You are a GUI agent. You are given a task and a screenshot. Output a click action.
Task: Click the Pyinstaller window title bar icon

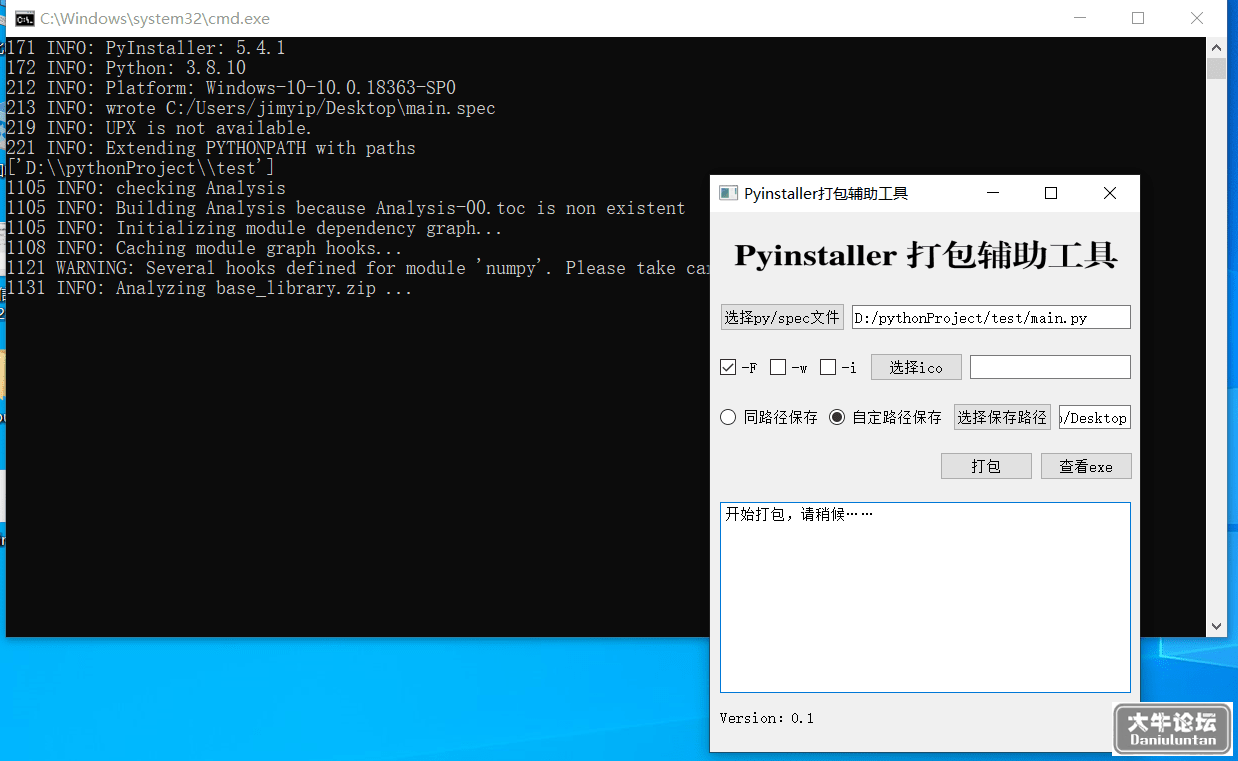coord(728,193)
